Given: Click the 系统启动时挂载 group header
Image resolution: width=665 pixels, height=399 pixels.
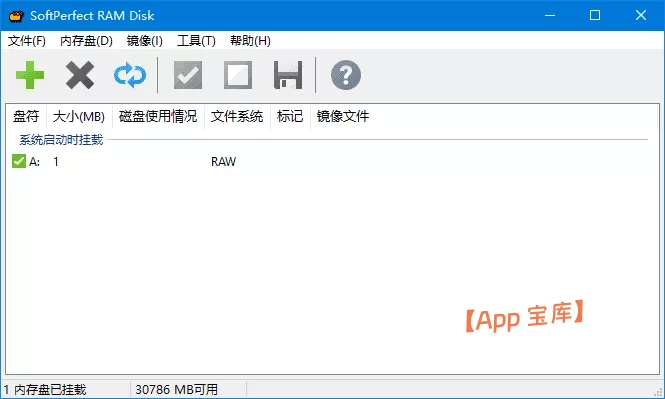Looking at the screenshot, I should pyautogui.click(x=61, y=140).
